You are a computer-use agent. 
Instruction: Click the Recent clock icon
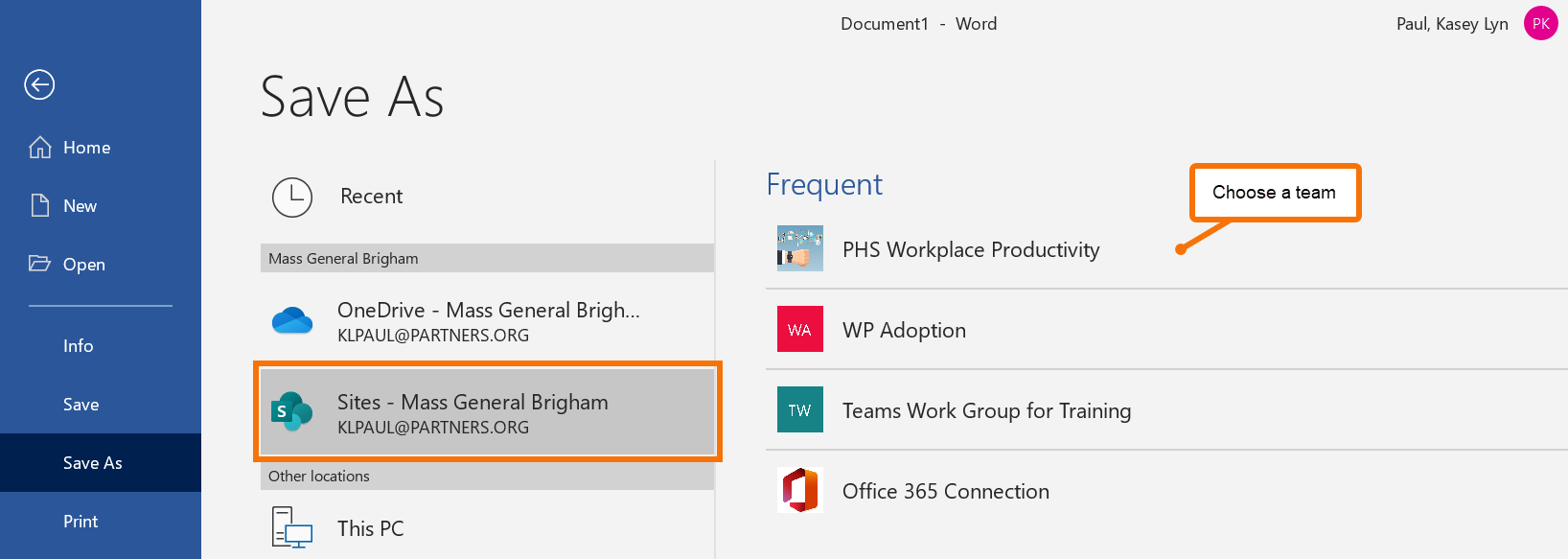292,197
